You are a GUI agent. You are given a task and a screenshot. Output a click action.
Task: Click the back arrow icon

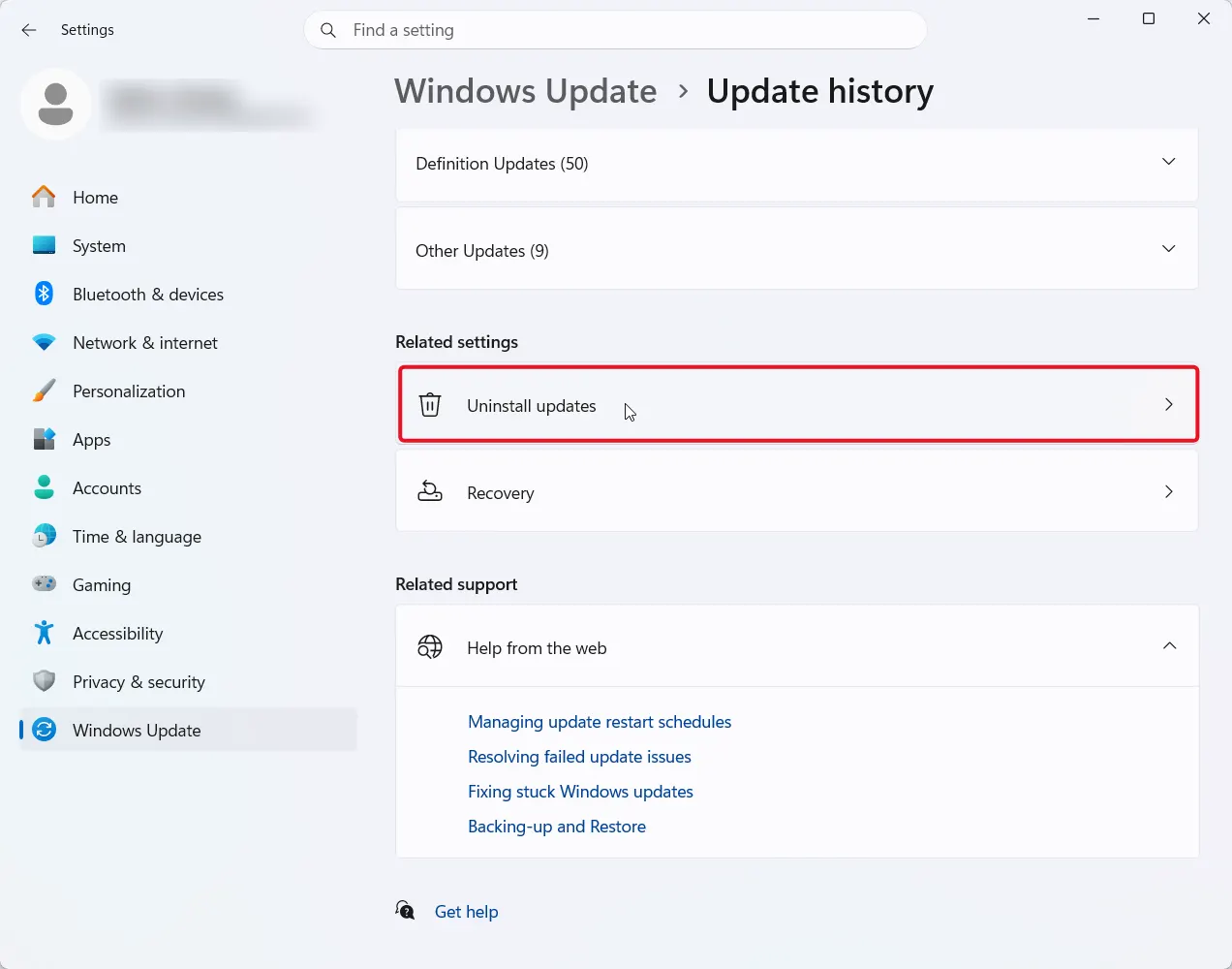[x=29, y=30]
